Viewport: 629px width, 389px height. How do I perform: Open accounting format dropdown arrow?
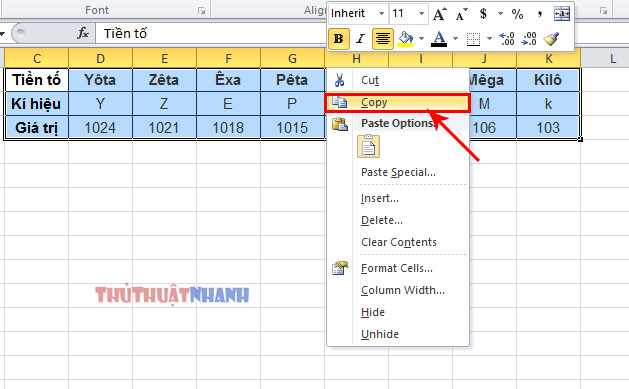coord(500,14)
